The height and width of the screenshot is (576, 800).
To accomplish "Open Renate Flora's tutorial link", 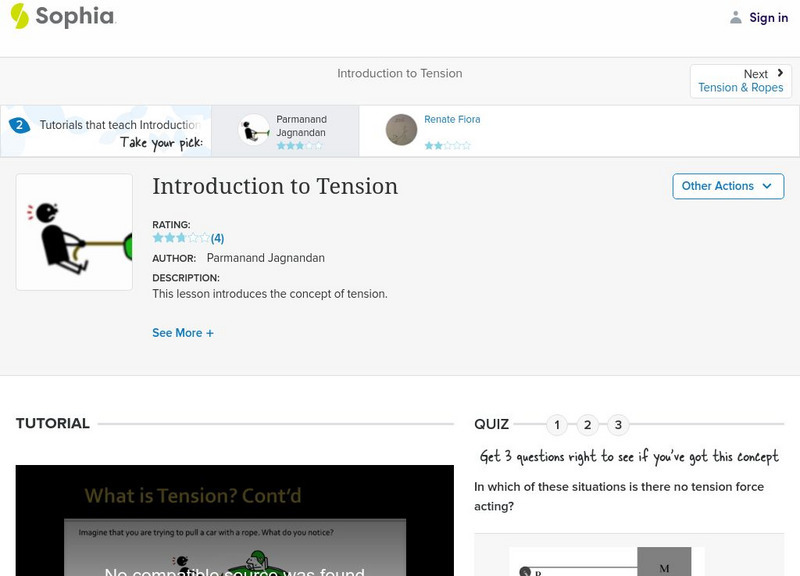I will coord(452,119).
